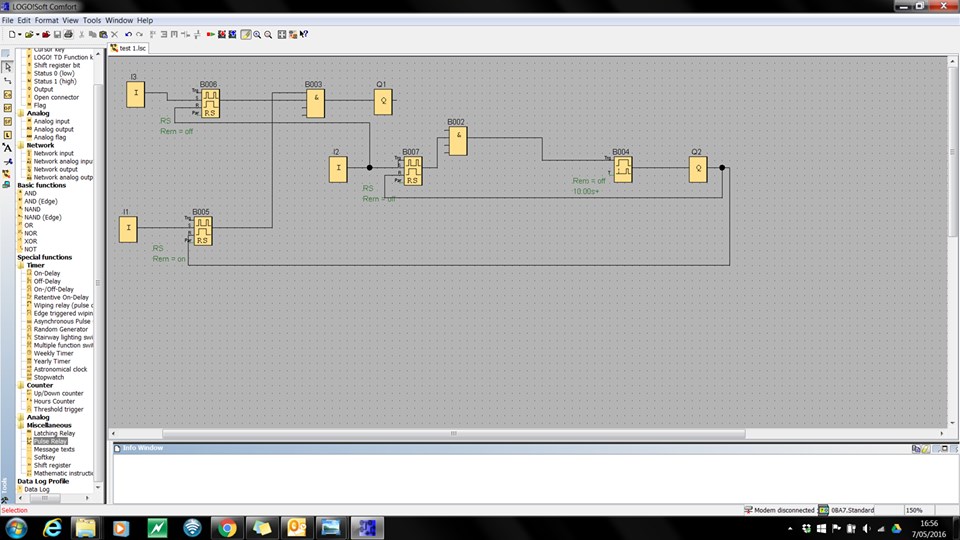This screenshot has width=960, height=540.
Task: Choose the connect wiring tool
Action: [x=7, y=80]
